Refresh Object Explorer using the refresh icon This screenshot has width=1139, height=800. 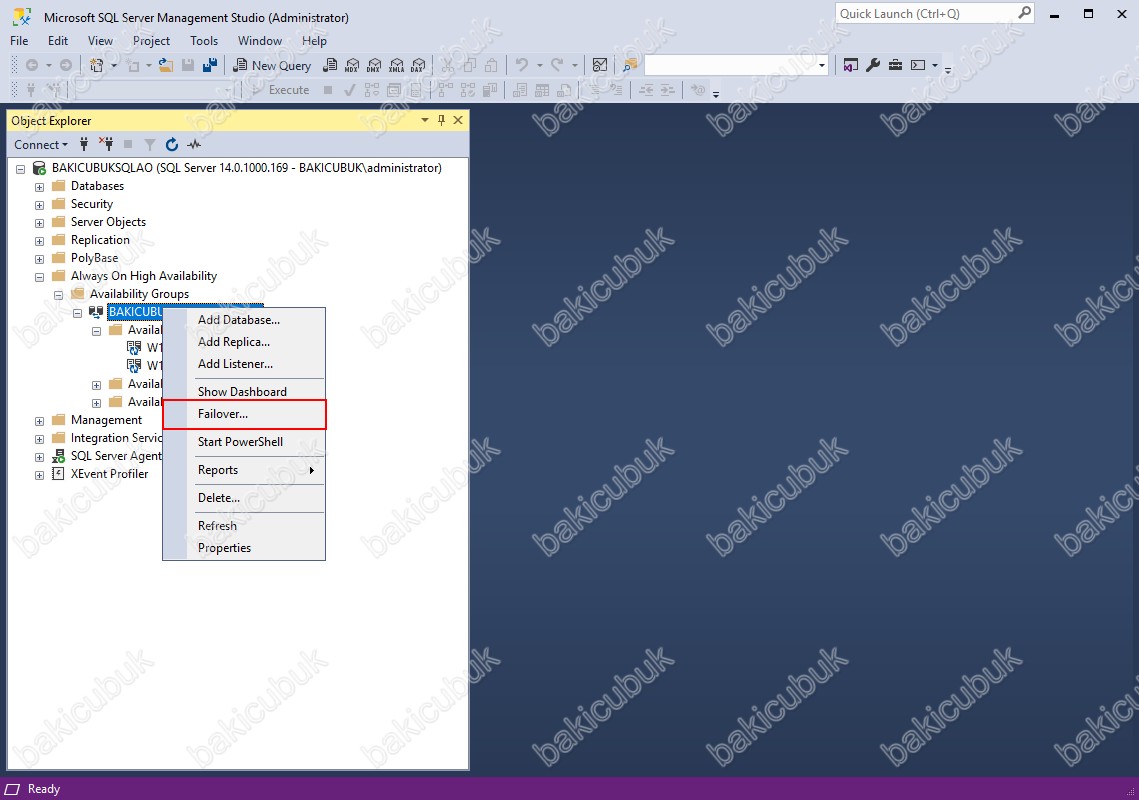pos(172,145)
